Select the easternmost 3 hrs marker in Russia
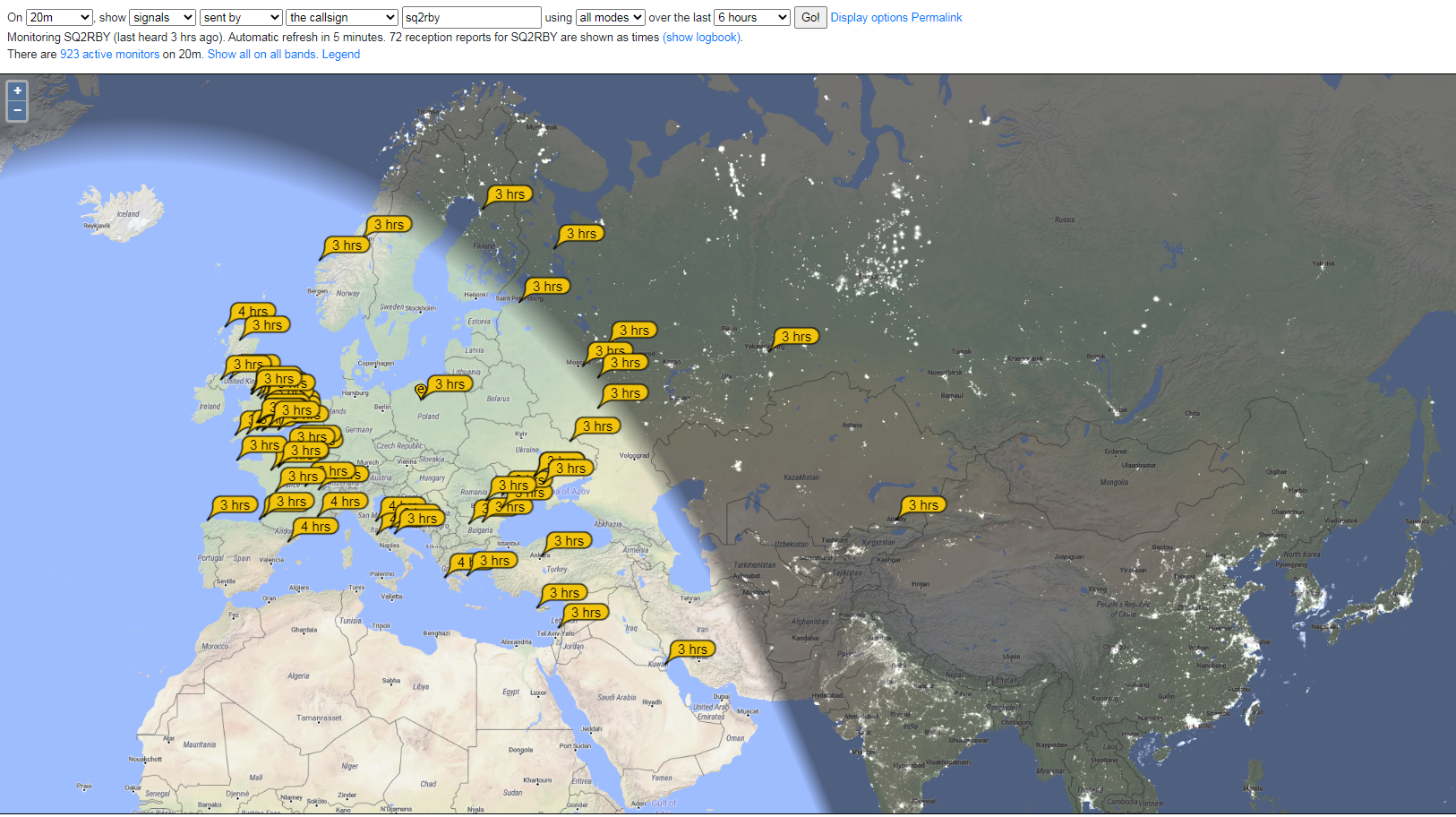 [795, 337]
